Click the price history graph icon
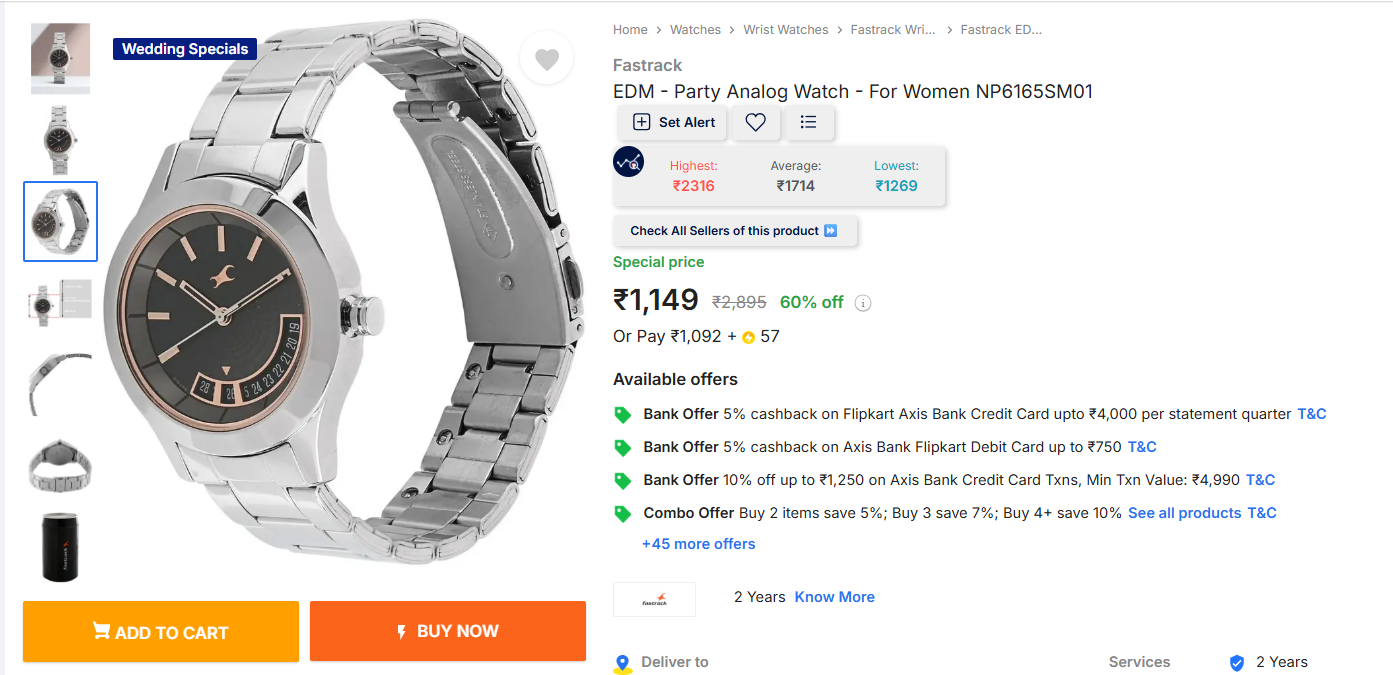1393x675 pixels. pyautogui.click(x=629, y=162)
